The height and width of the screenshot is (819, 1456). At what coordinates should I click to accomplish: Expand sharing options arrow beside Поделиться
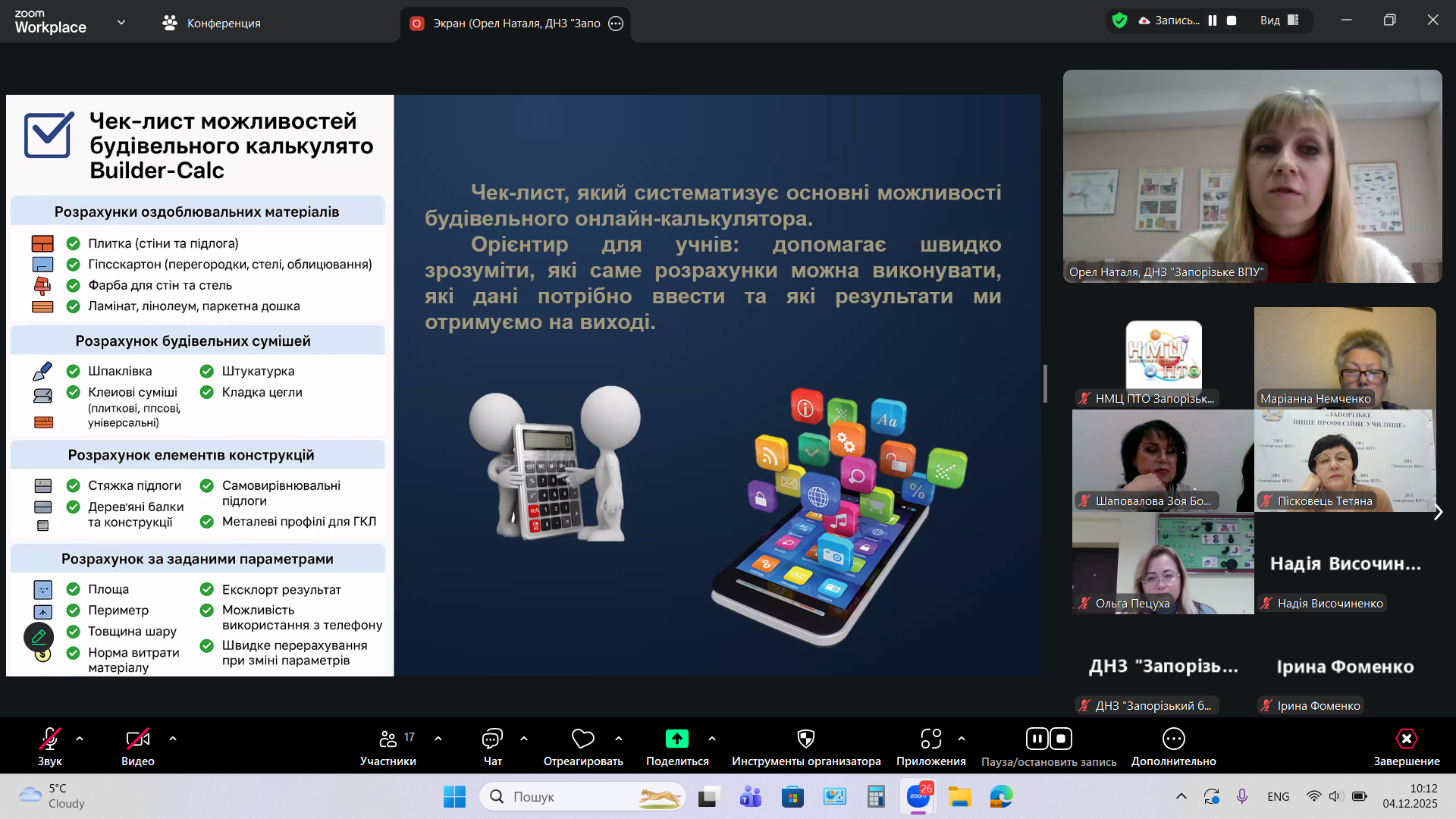click(x=712, y=739)
